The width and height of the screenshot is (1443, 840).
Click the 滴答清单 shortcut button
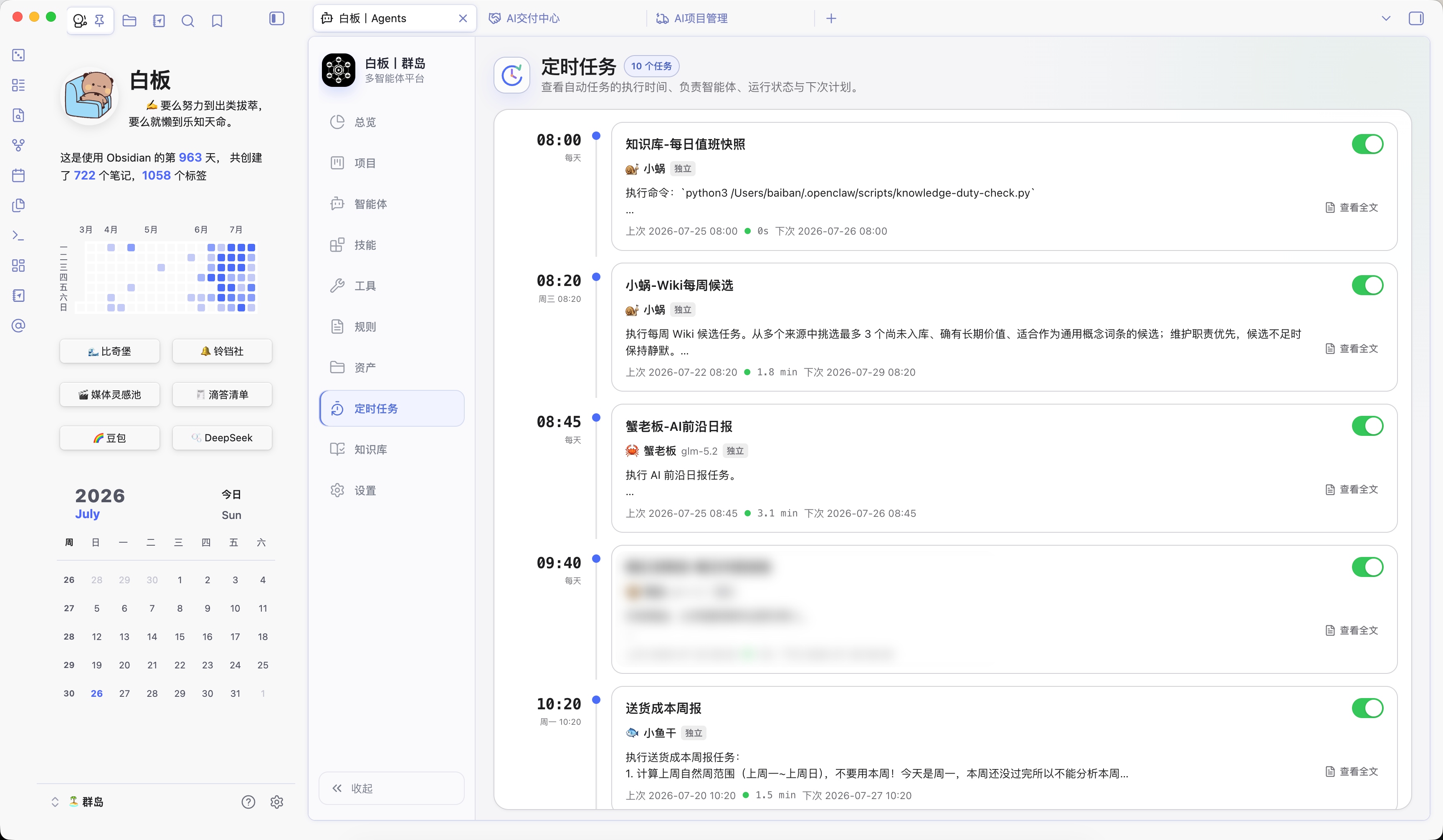tap(222, 395)
